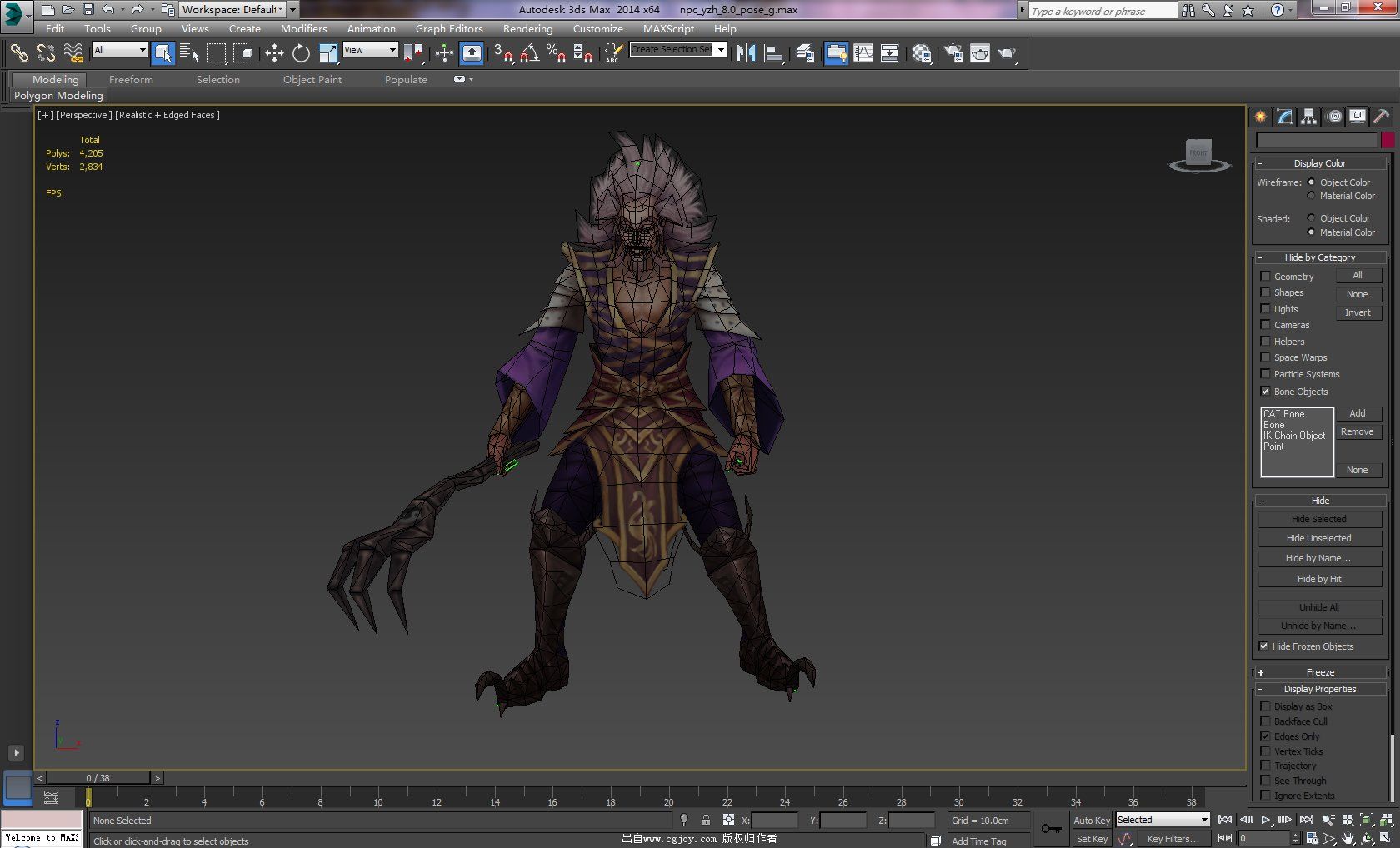
Task: Open the Animation menu
Action: click(371, 28)
